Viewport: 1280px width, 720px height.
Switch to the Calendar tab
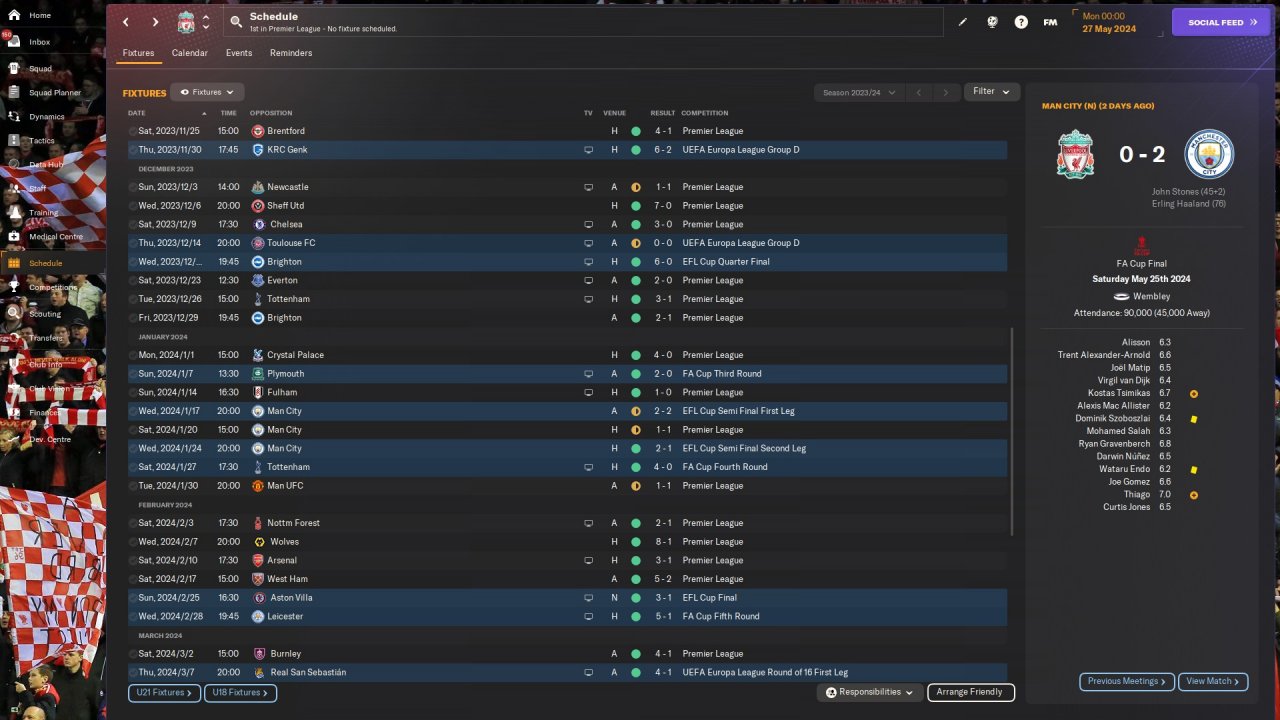[x=189, y=53]
